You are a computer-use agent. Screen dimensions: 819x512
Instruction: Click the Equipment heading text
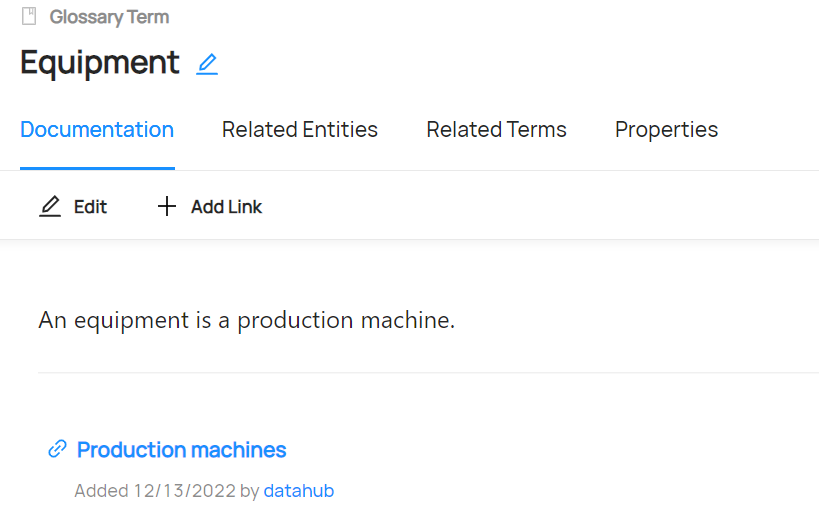[100, 62]
